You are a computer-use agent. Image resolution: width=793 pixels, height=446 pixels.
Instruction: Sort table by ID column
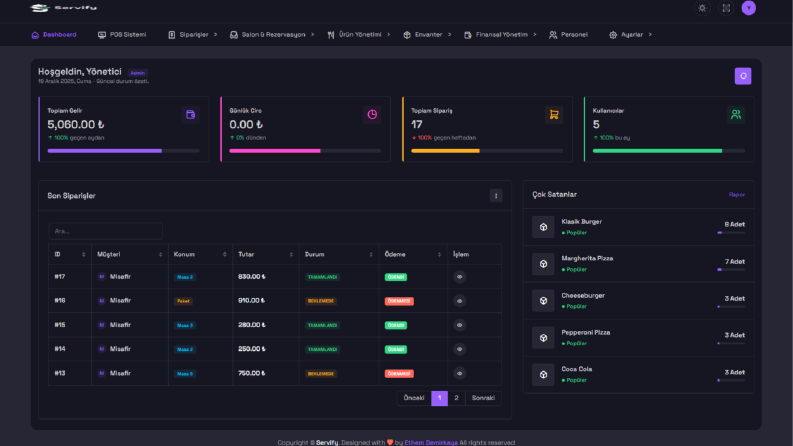tap(70, 254)
